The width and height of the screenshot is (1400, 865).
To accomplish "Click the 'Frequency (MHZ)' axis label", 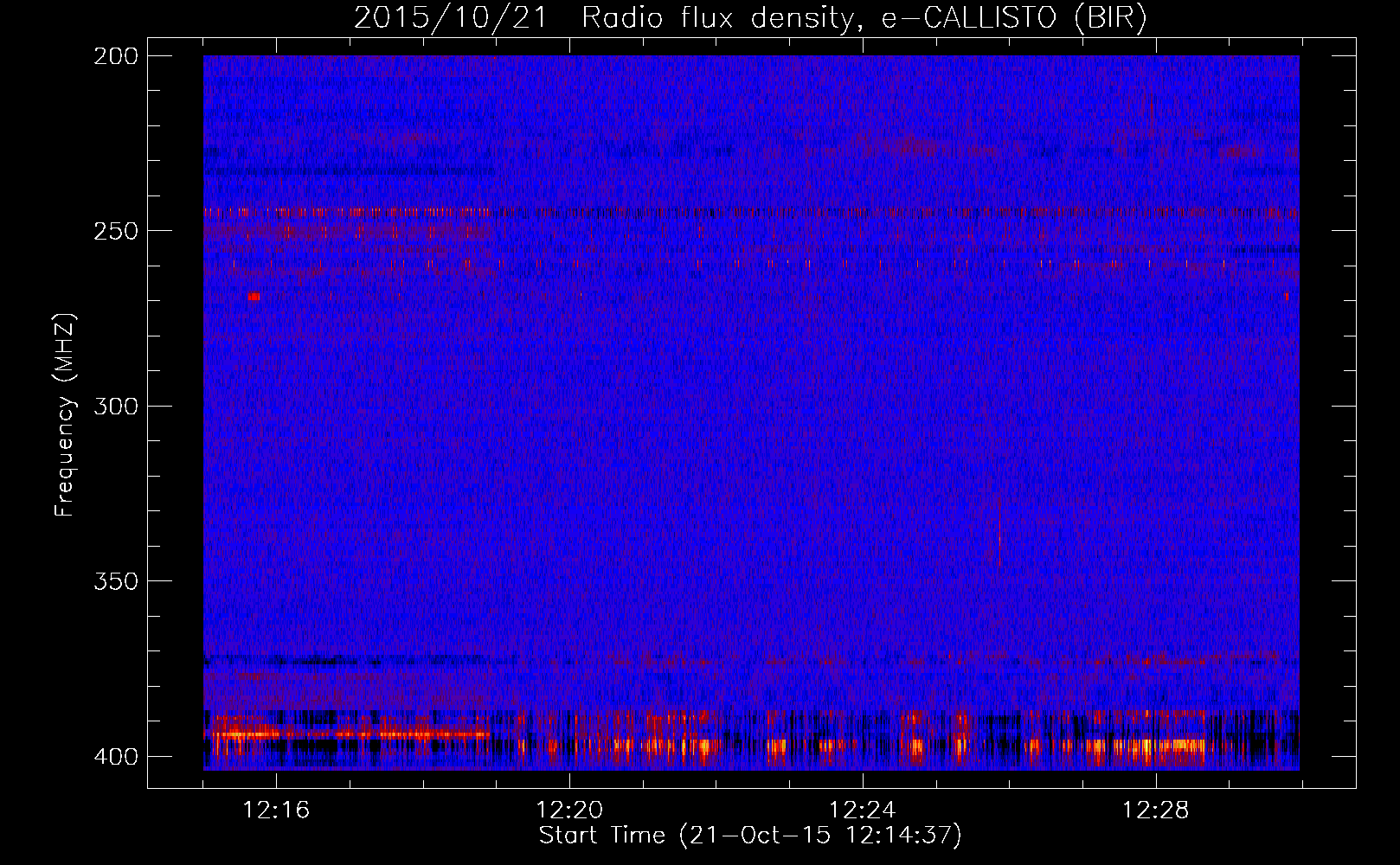I will [65, 414].
